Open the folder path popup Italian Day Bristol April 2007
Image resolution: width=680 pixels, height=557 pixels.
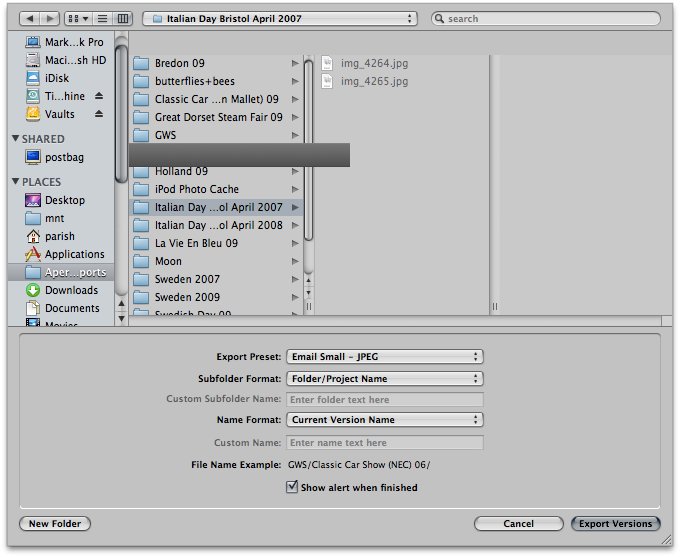280,19
